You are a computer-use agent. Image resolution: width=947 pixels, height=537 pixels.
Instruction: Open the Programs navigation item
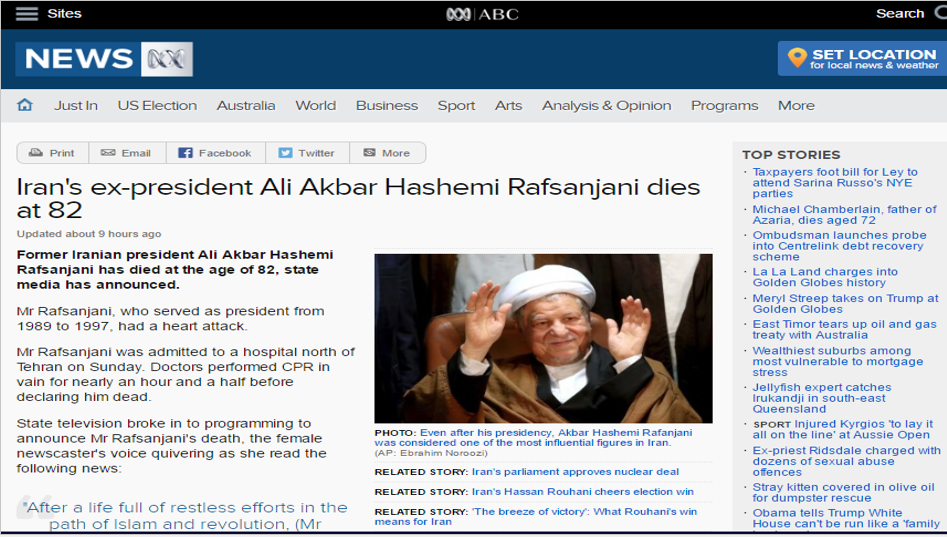pos(724,105)
